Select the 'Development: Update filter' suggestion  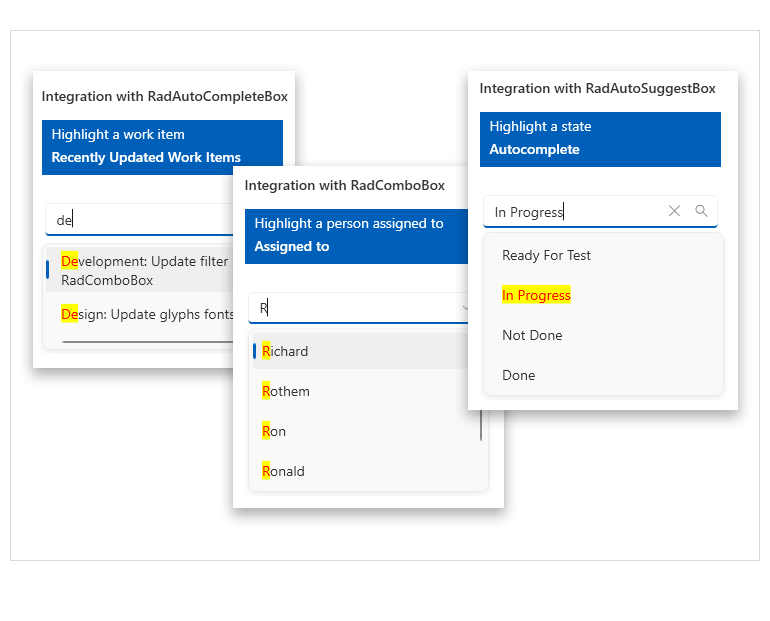[x=140, y=270]
